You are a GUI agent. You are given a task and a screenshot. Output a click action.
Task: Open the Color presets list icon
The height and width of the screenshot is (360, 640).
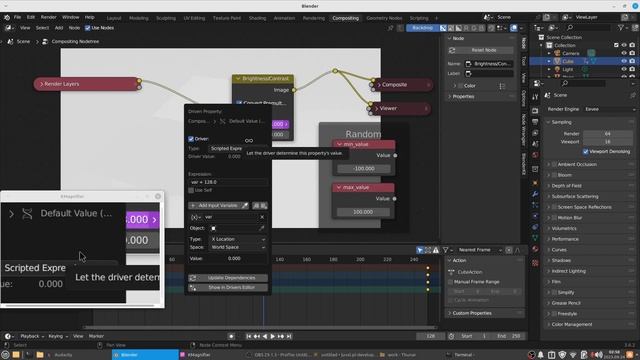point(502,86)
